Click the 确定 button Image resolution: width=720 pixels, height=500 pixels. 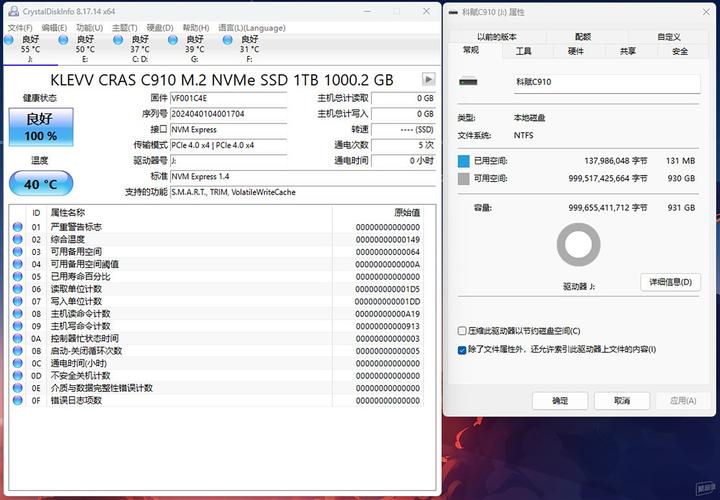click(560, 401)
